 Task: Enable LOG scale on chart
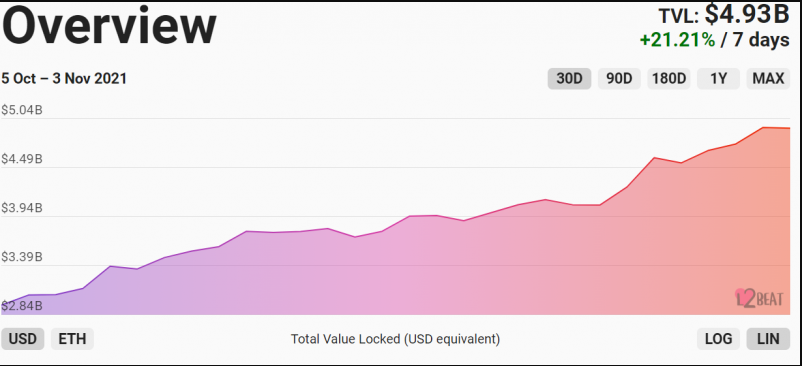click(718, 338)
